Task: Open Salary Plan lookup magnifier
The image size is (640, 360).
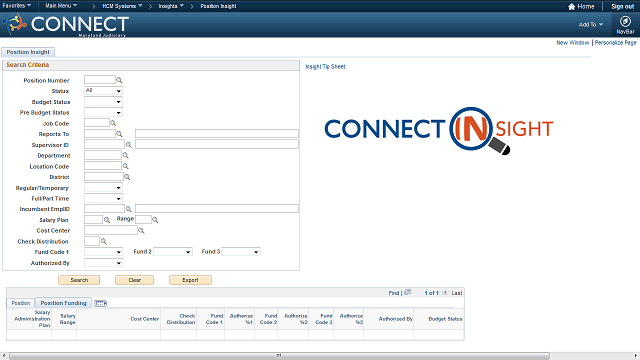Action: point(107,220)
